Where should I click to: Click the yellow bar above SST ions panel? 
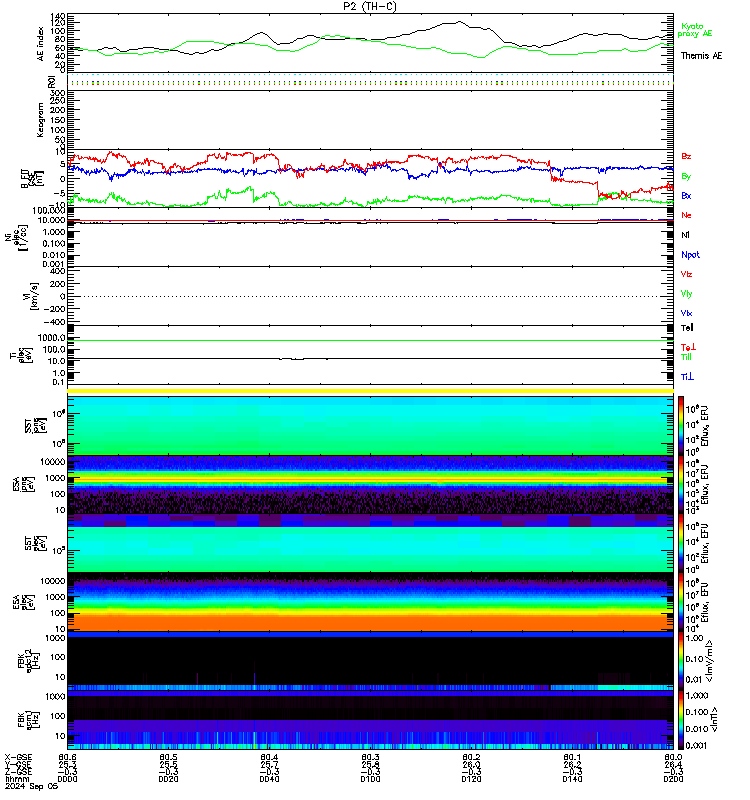(x=370, y=391)
